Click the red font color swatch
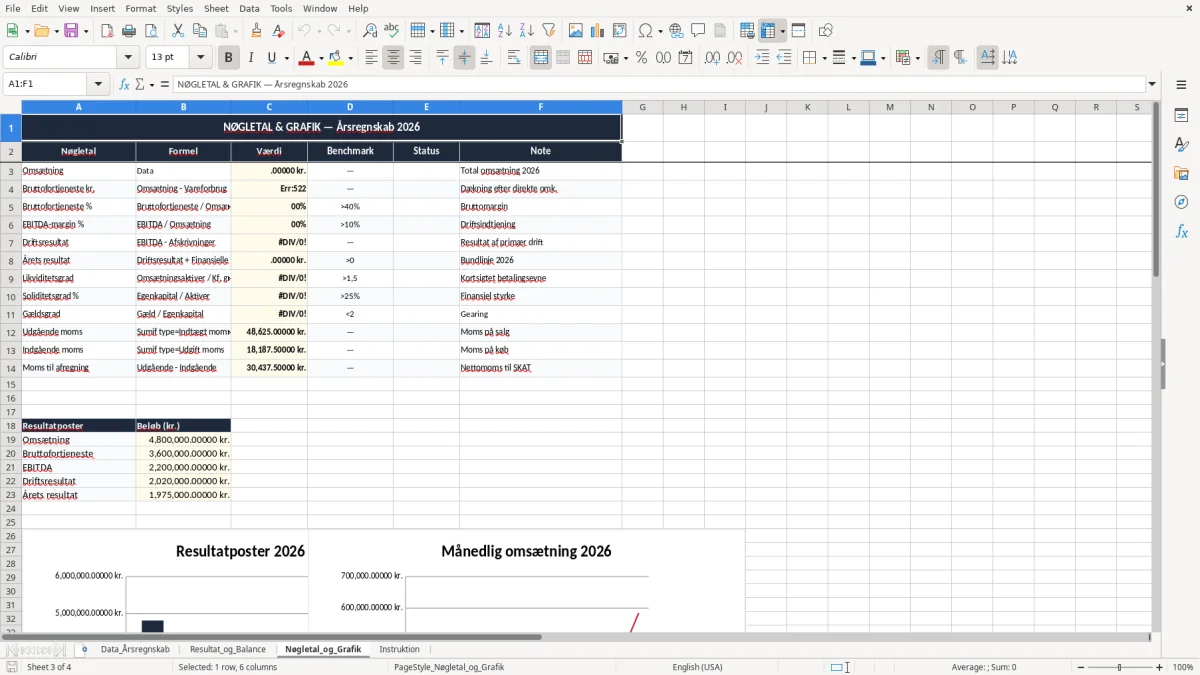Viewport: 1200px width, 675px height. pos(307,58)
